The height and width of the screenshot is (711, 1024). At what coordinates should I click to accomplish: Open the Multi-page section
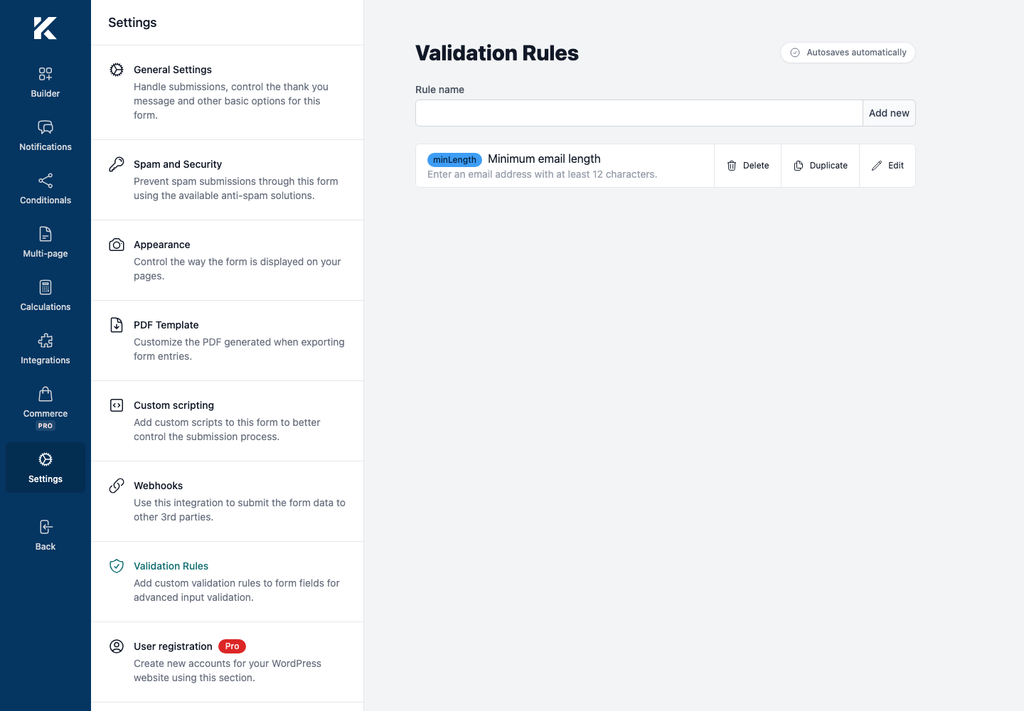(45, 242)
